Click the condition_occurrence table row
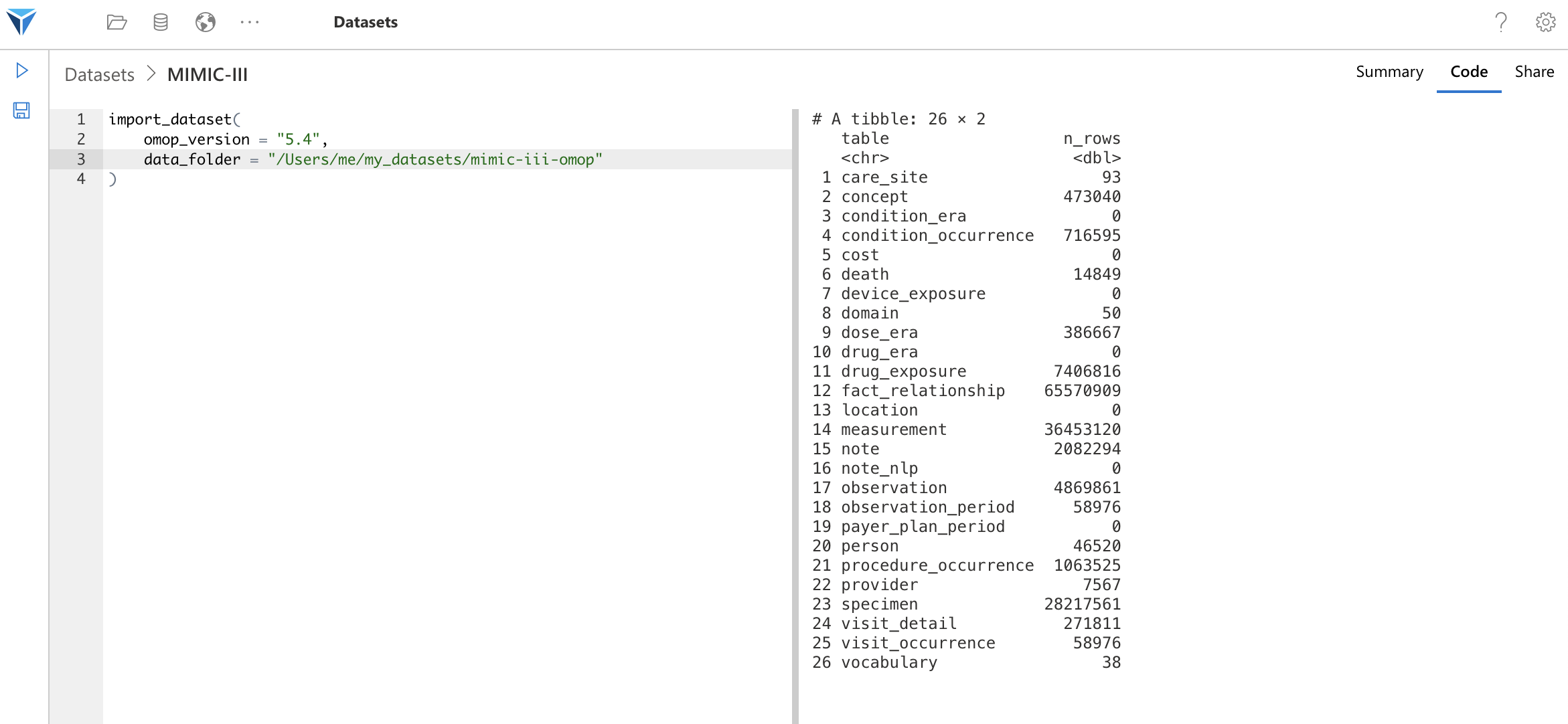Viewport: 1568px width, 724px height. point(967,236)
